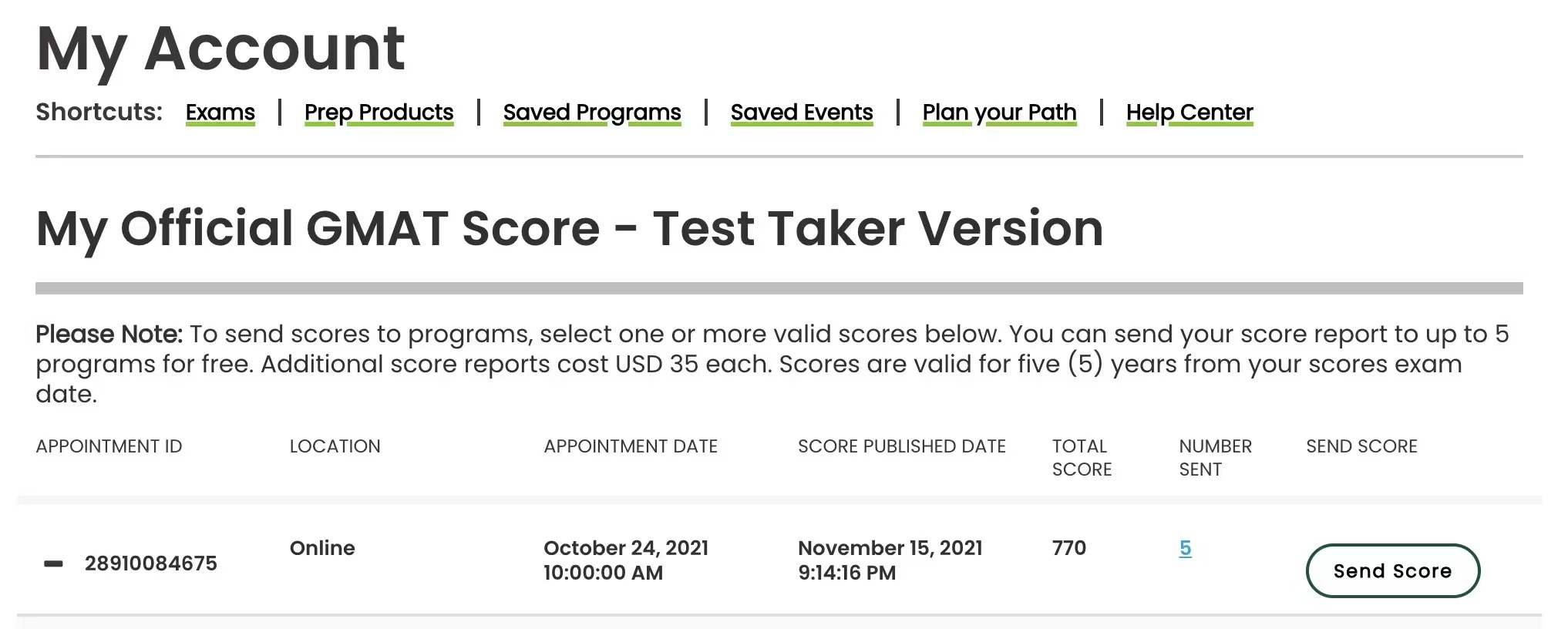The image size is (1568, 629).
Task: Navigate to the Help Center link
Action: (1189, 113)
